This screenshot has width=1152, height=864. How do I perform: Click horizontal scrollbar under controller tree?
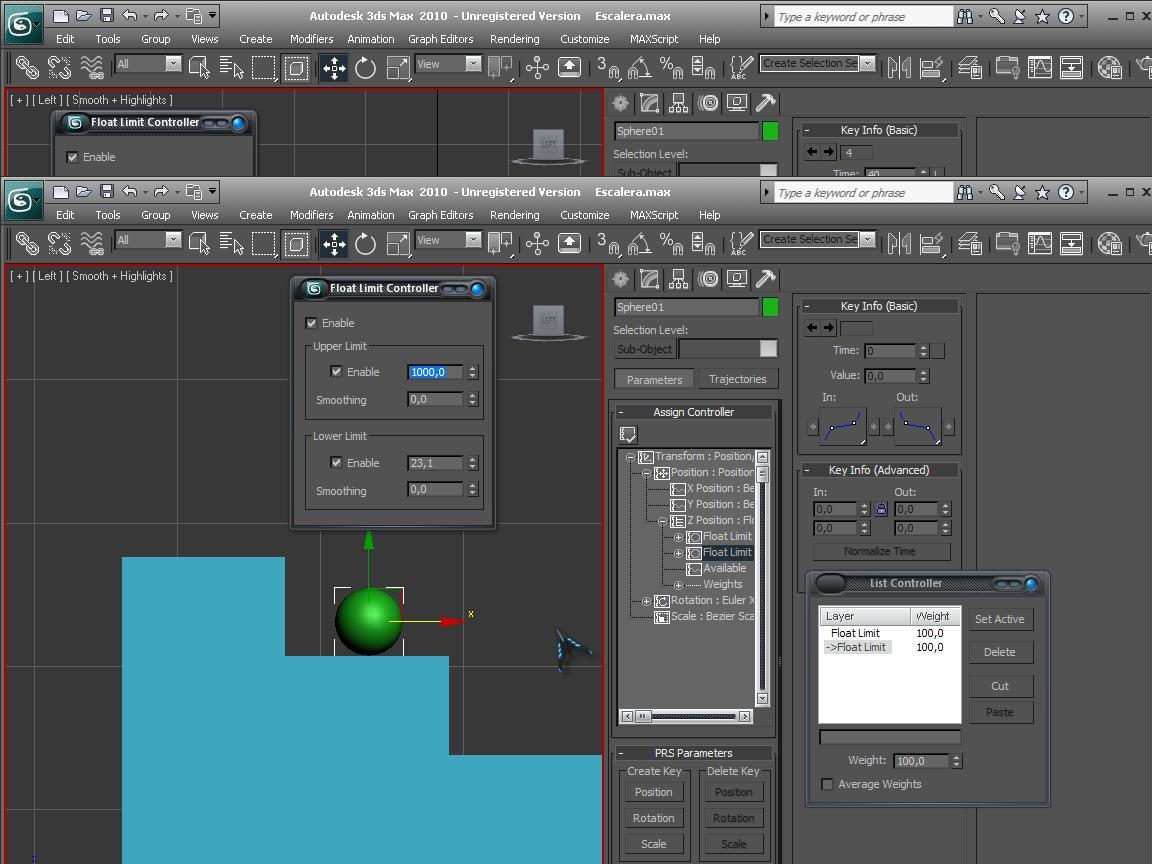point(686,716)
